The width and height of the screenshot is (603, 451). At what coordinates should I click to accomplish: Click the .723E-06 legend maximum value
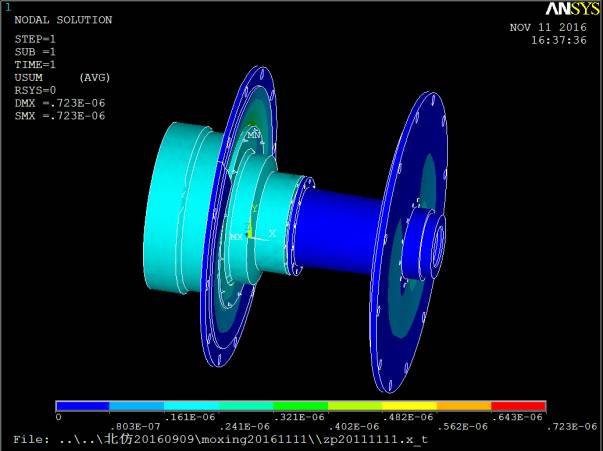tap(571, 427)
